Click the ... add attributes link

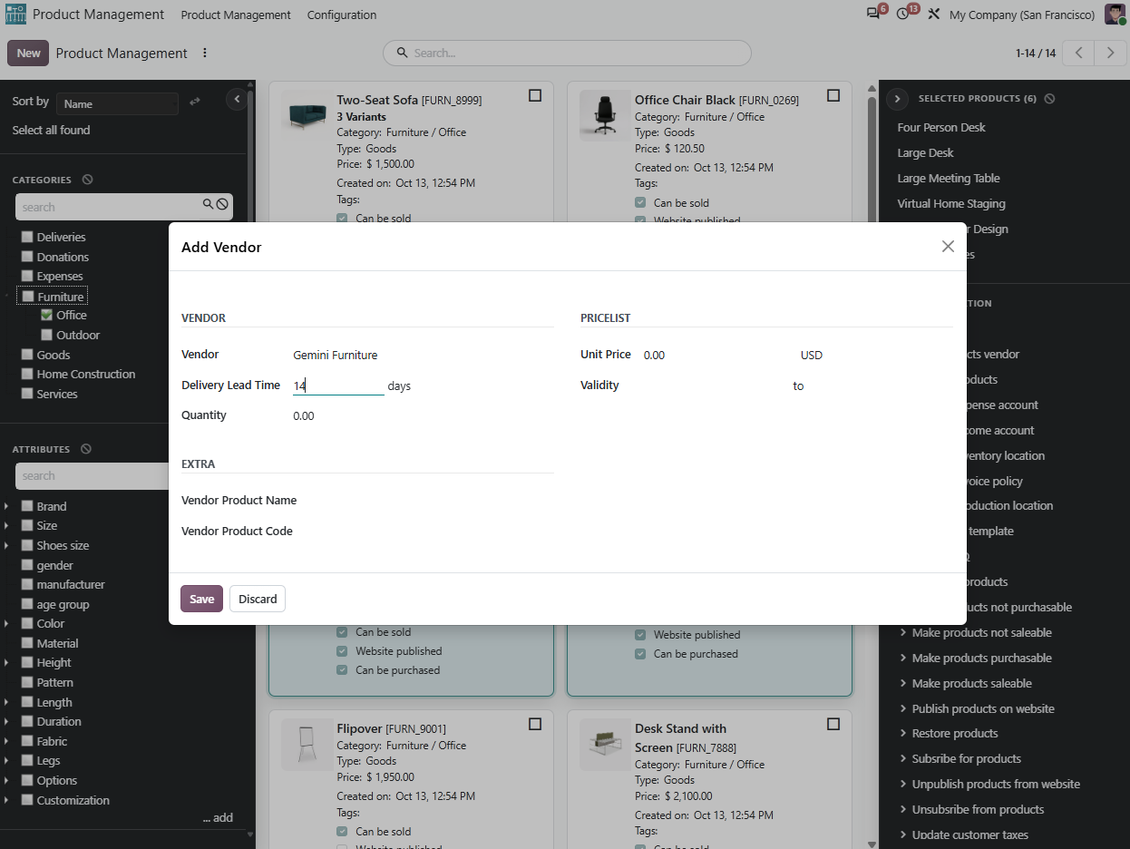click(218, 817)
